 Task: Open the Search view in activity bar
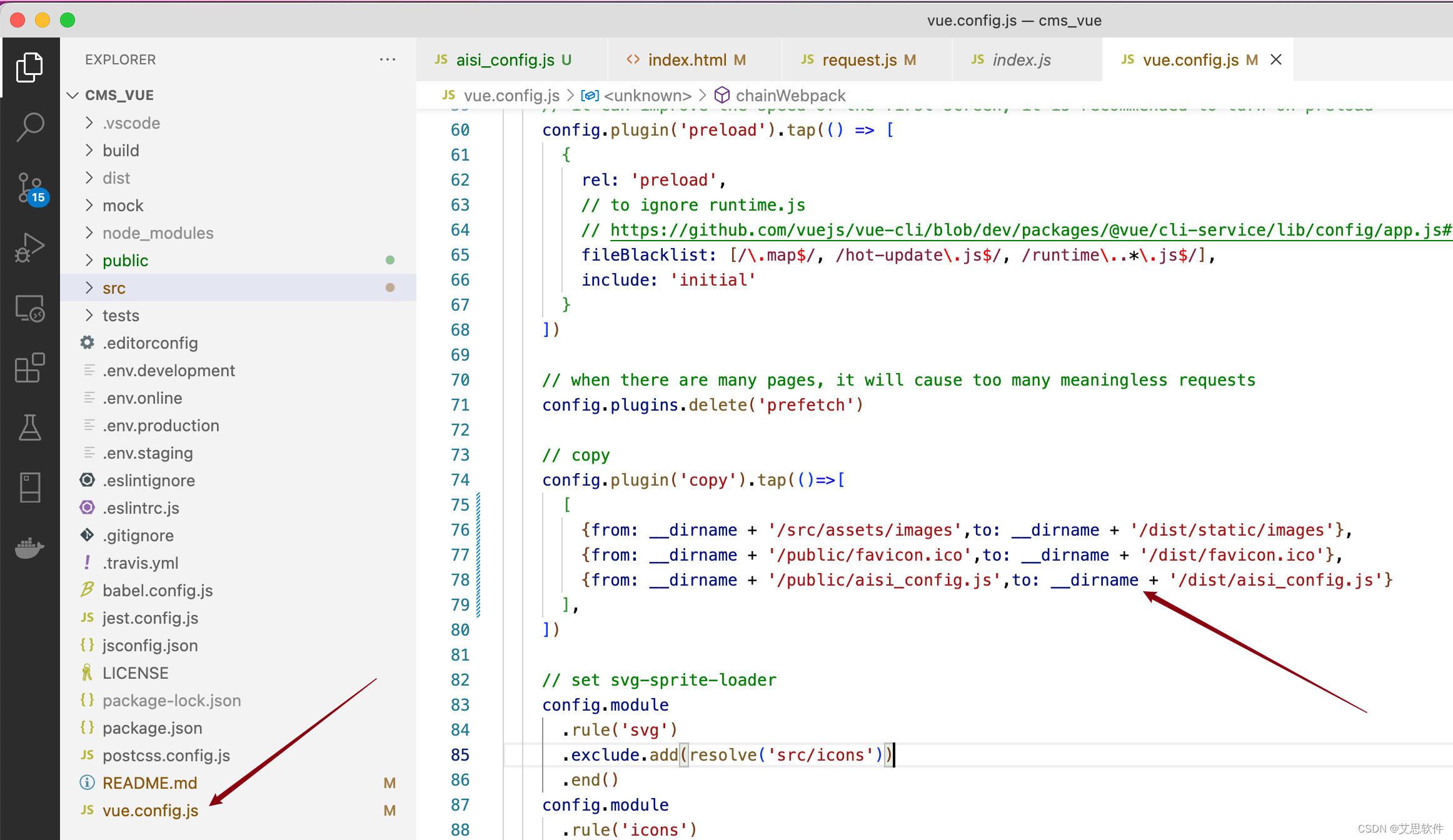point(29,127)
